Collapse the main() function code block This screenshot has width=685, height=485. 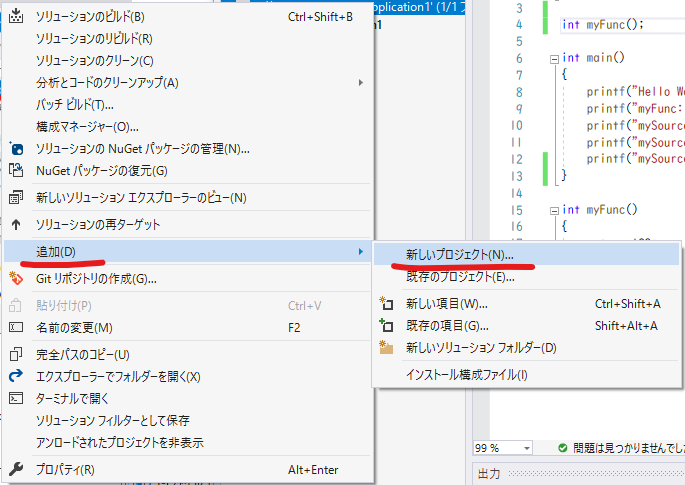point(553,59)
